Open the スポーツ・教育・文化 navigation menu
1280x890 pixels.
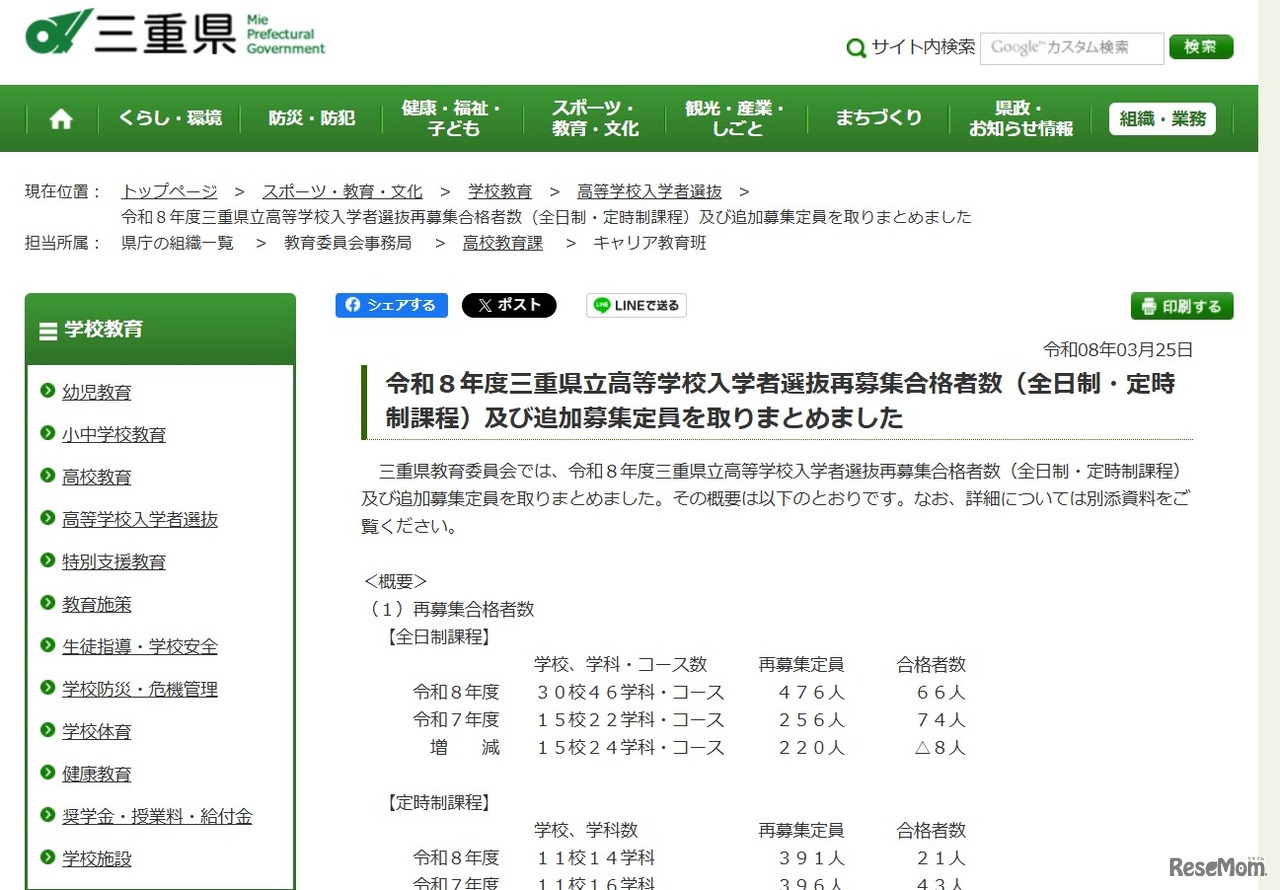[x=594, y=118]
